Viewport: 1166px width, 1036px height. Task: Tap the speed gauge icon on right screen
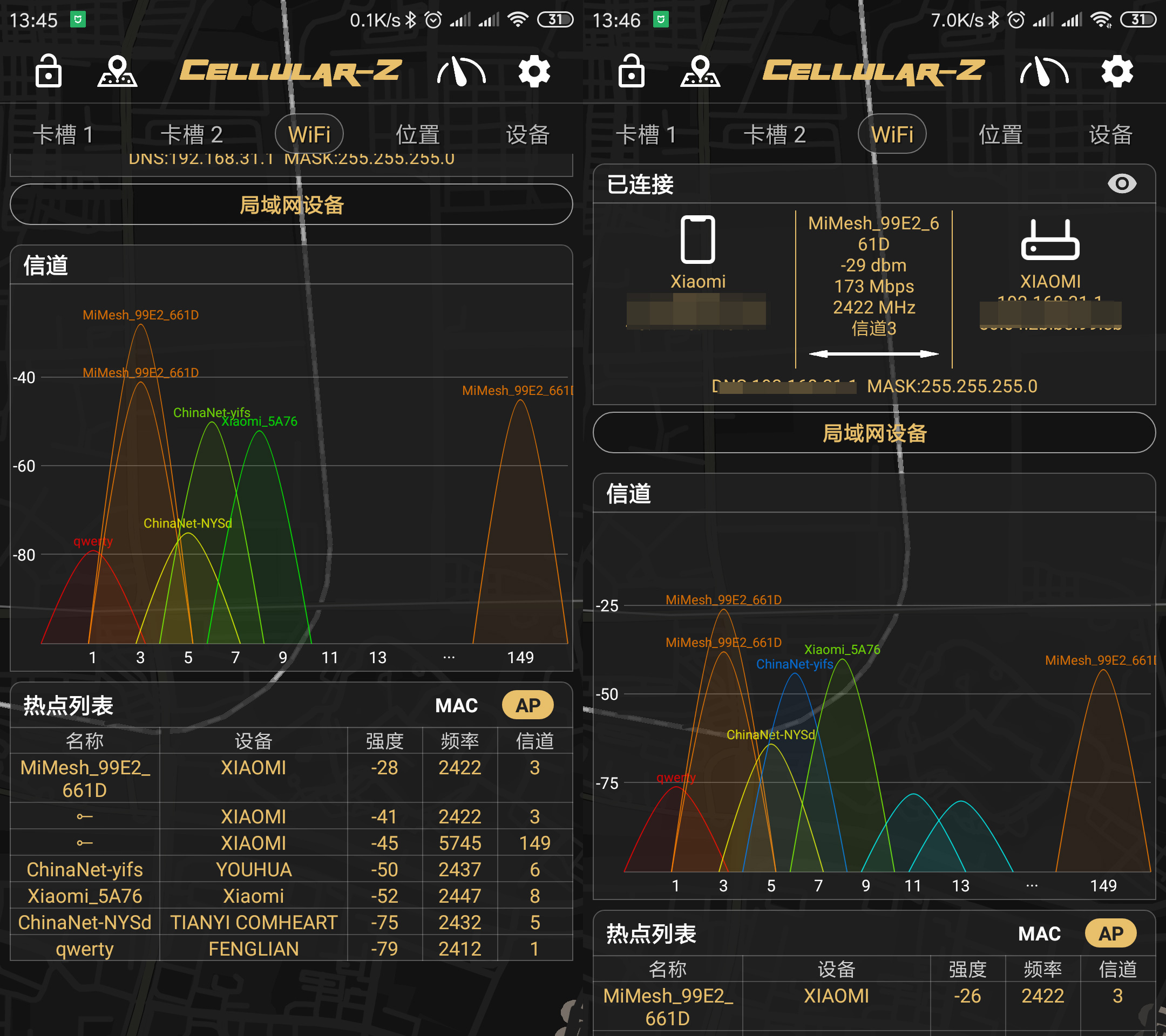click(1044, 72)
